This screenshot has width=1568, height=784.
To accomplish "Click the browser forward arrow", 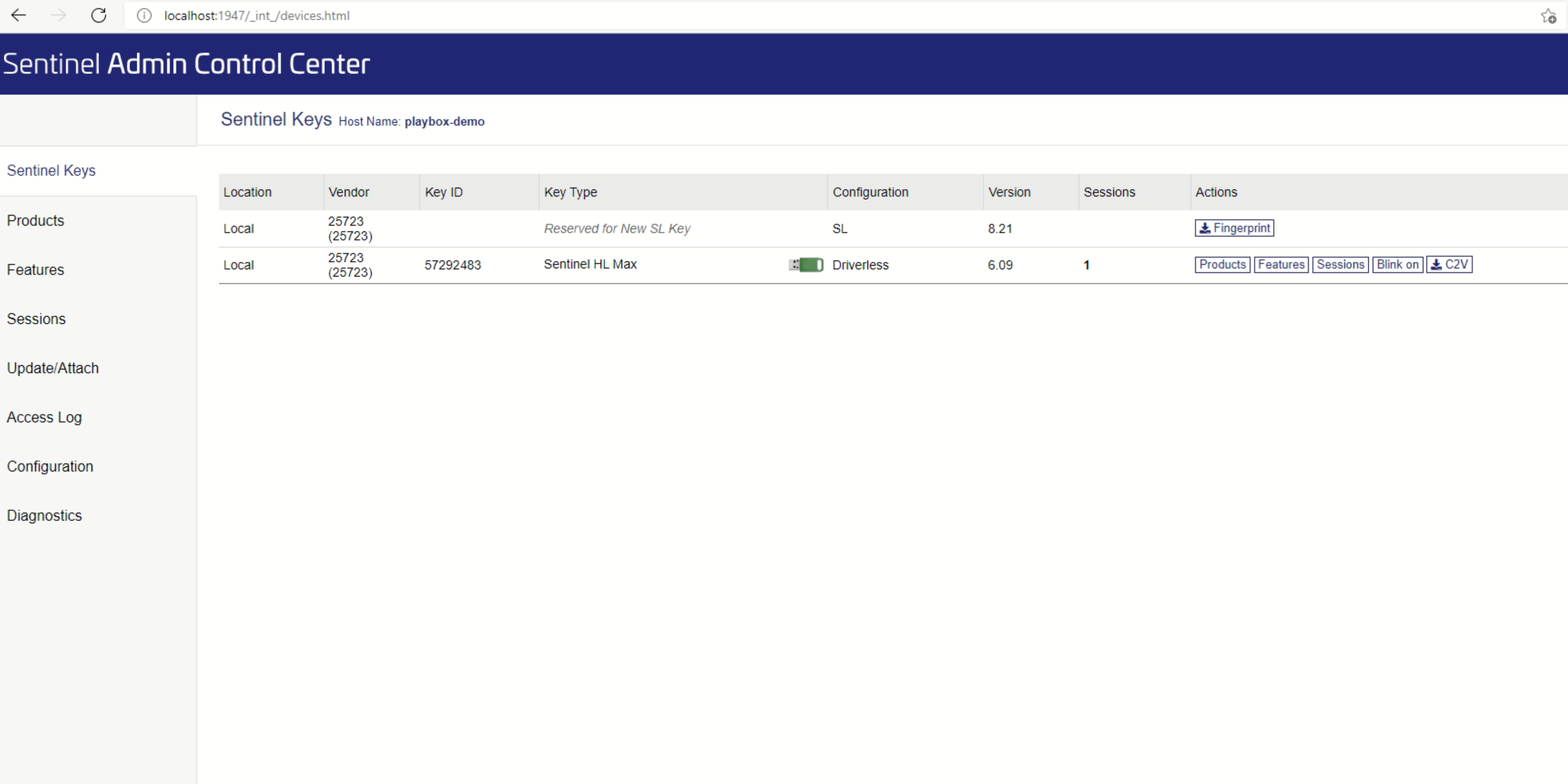I will (x=58, y=15).
